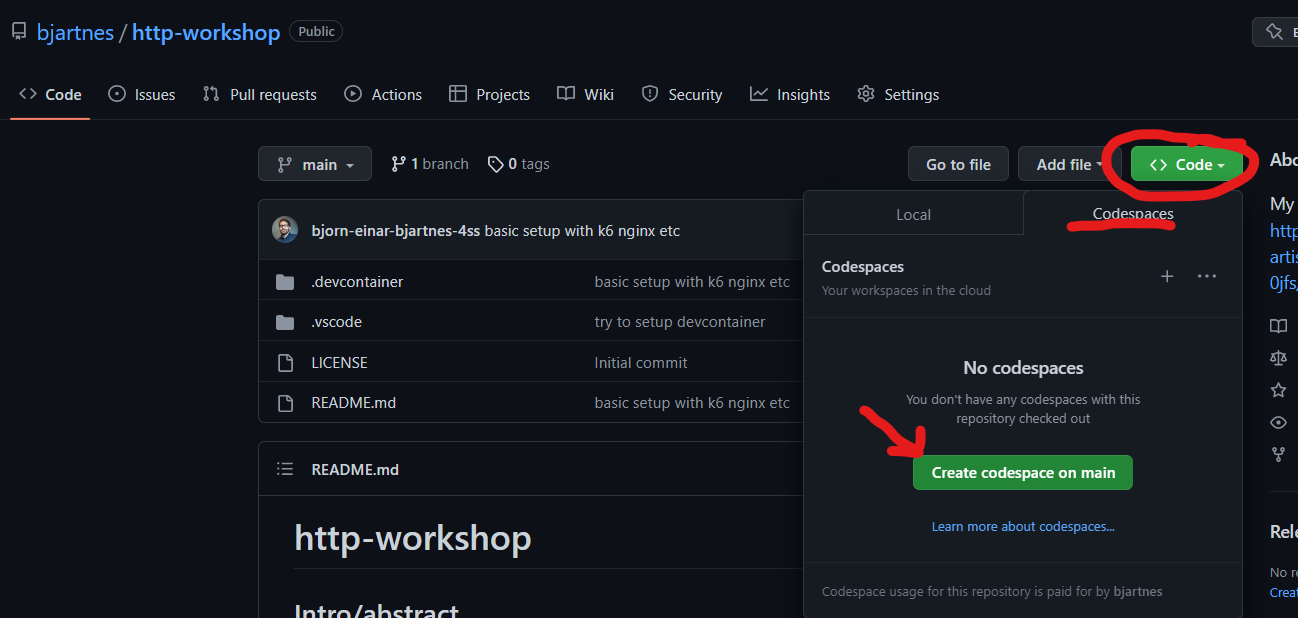Click the branch icon beside '1 branch'
Viewport: 1298px width, 618px height.
click(399, 164)
